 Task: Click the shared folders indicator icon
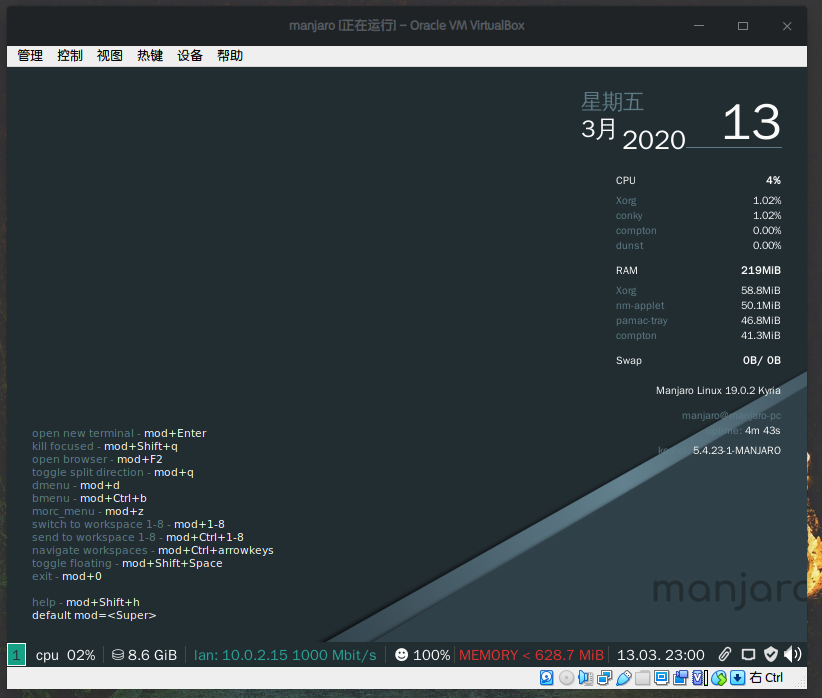coord(642,678)
